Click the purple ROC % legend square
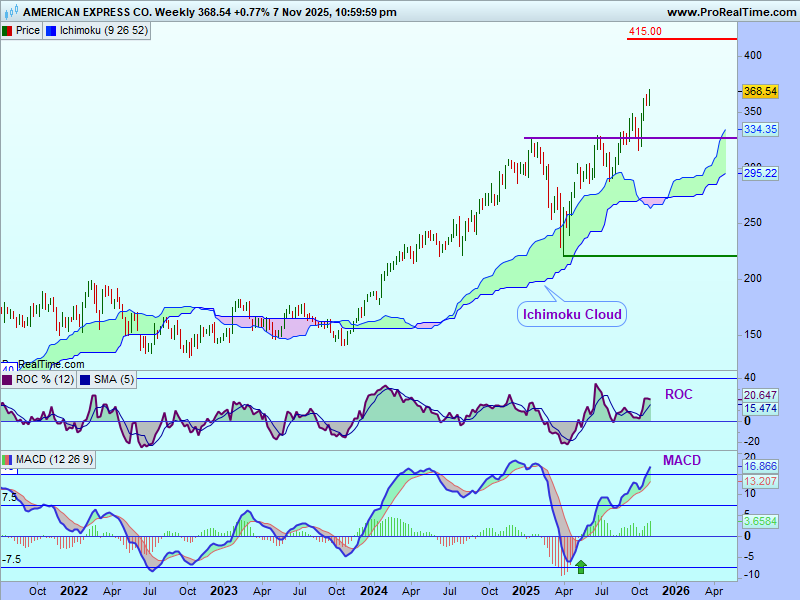Screen dimensions: 800x600 pos(7,380)
